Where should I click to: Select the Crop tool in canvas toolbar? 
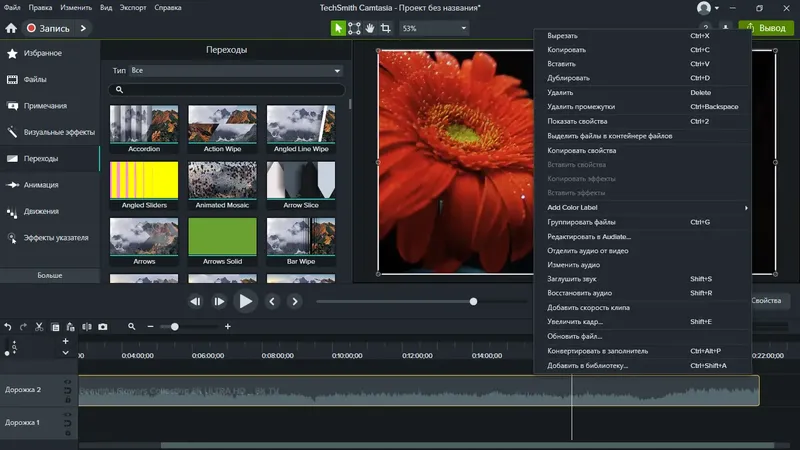[386, 28]
